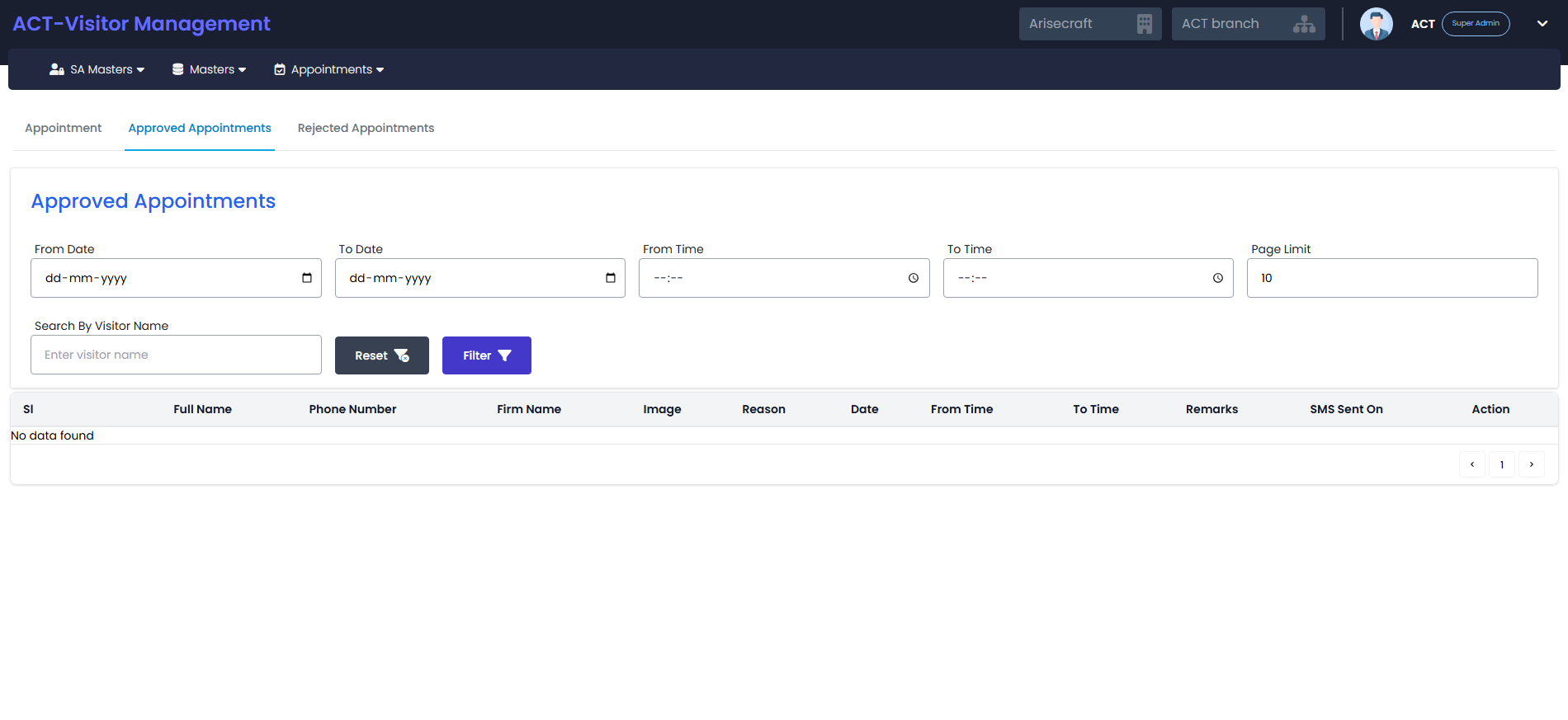Click the Phone Number column header

coord(352,409)
